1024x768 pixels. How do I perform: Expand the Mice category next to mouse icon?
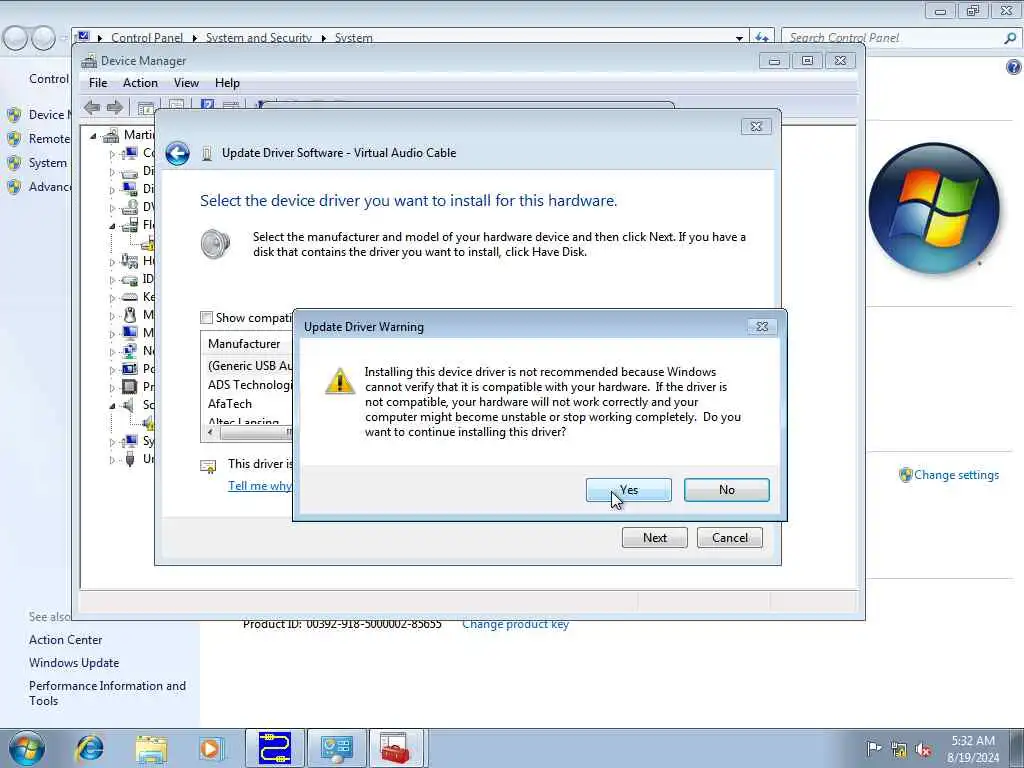coord(112,315)
